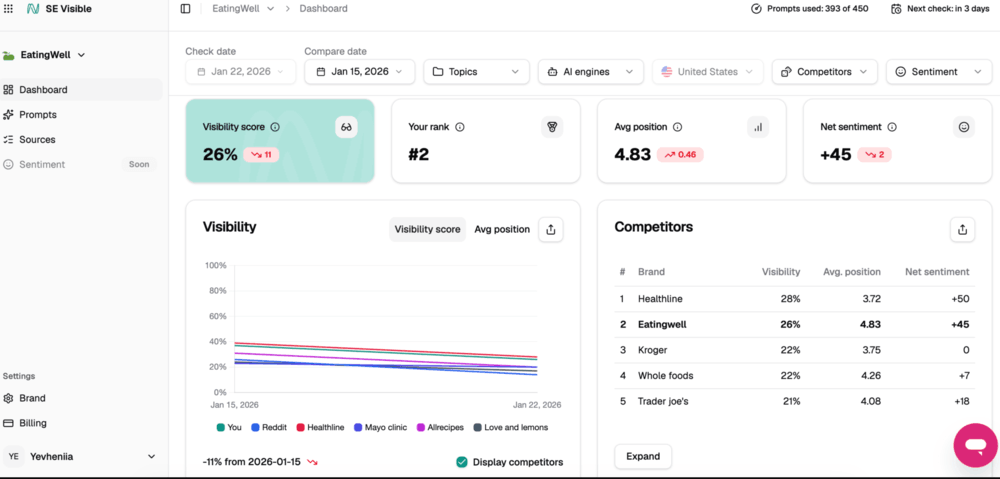Click info icon next to Visibility score
This screenshot has width=1000, height=479.
pos(275,127)
